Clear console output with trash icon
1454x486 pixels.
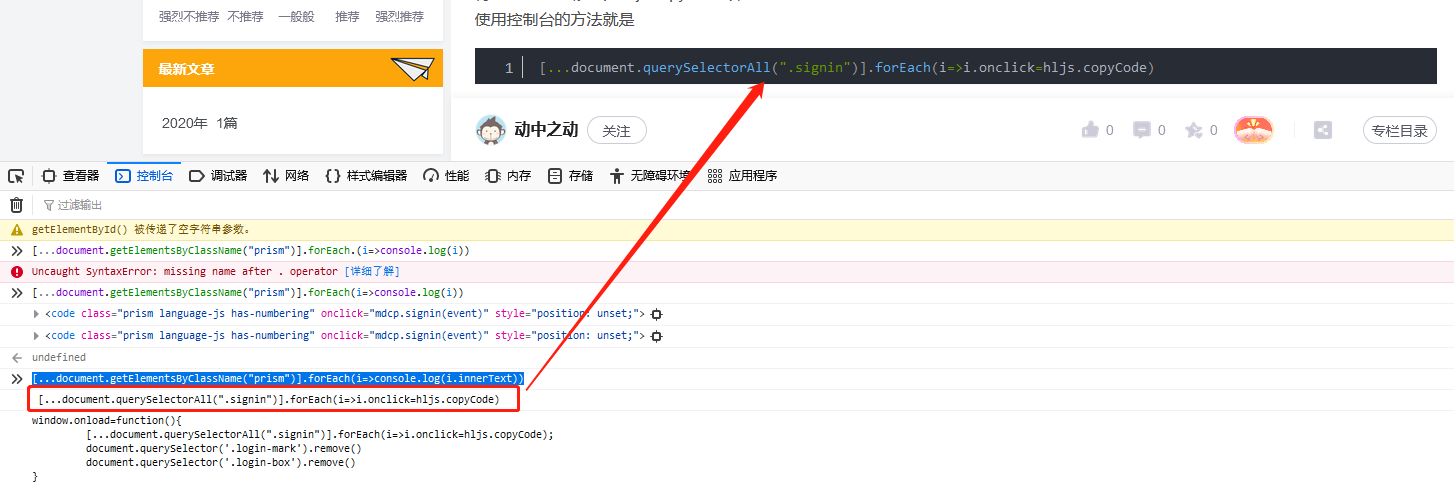point(16,205)
